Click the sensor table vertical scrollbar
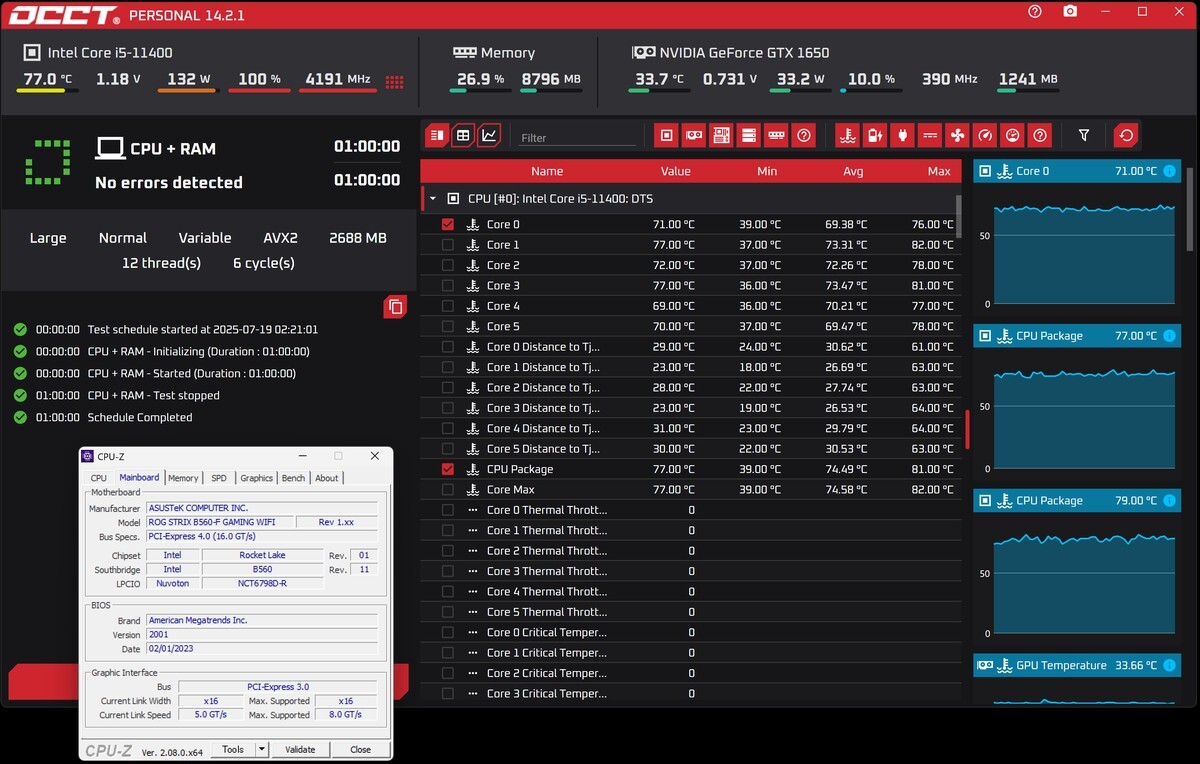The width and height of the screenshot is (1200, 764). tap(959, 215)
